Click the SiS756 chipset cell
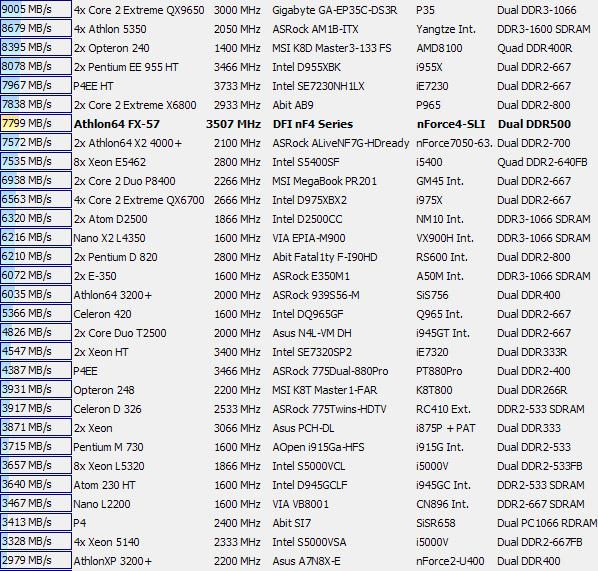Viewport: 598px width, 571px height. click(432, 295)
